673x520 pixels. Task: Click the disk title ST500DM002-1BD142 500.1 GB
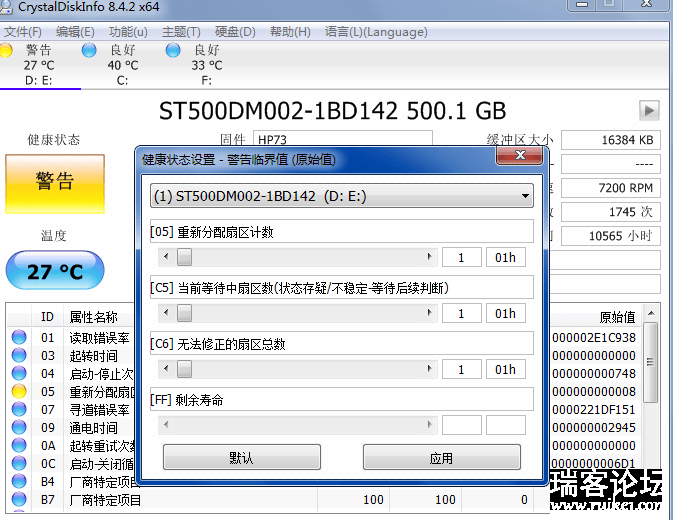(332, 111)
